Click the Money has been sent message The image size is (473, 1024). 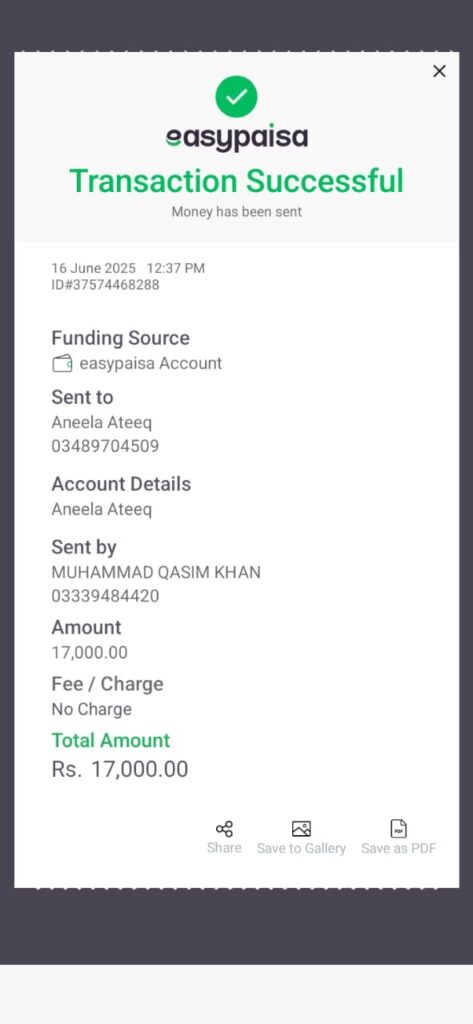tap(236, 212)
